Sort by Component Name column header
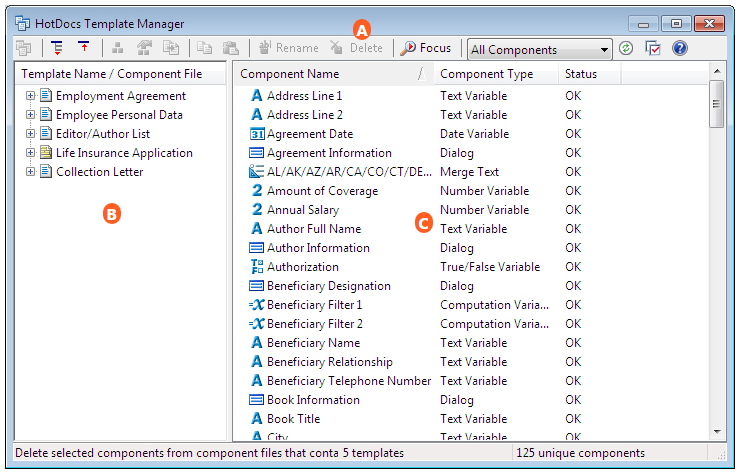The height and width of the screenshot is (475, 744). [x=334, y=74]
